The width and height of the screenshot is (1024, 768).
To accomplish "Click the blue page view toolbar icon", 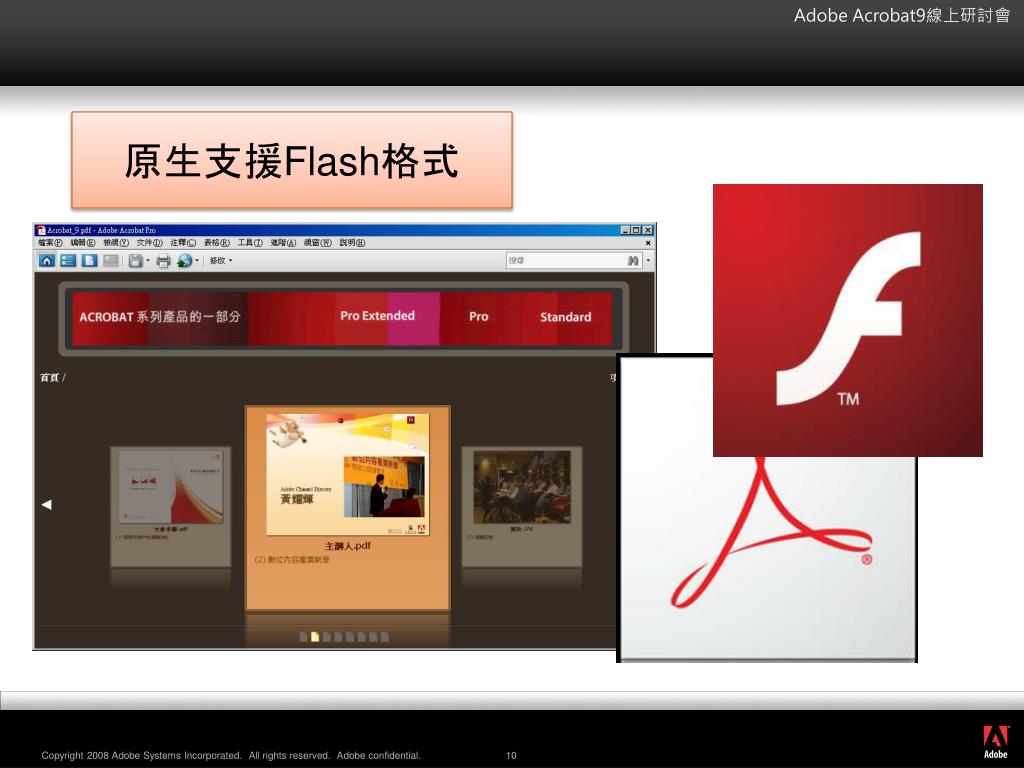I will (x=89, y=261).
